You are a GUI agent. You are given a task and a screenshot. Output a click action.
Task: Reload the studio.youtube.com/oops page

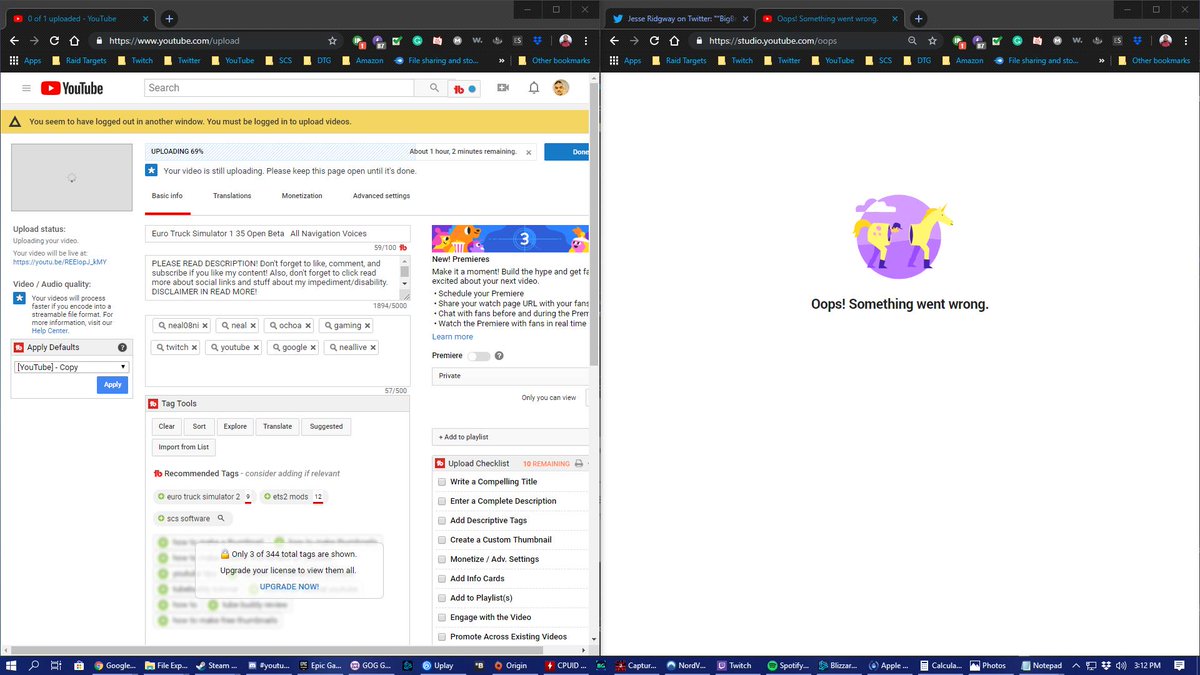[x=655, y=41]
